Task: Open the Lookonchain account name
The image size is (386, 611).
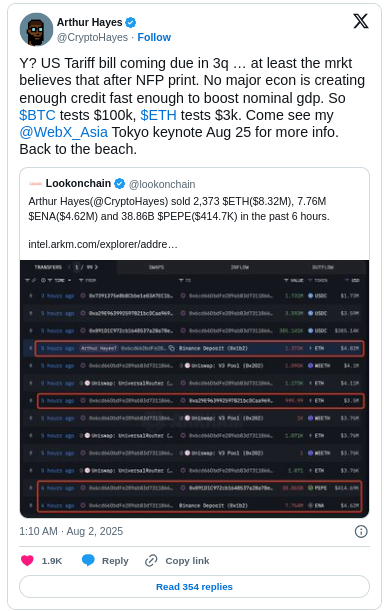Action: click(x=78, y=184)
